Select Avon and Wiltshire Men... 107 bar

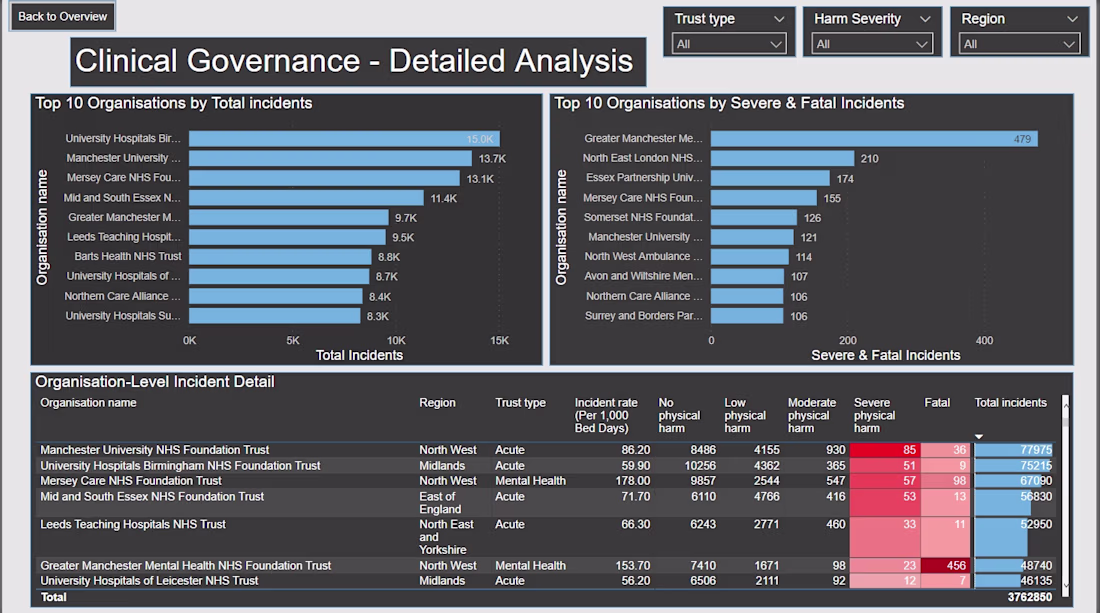[x=748, y=276]
